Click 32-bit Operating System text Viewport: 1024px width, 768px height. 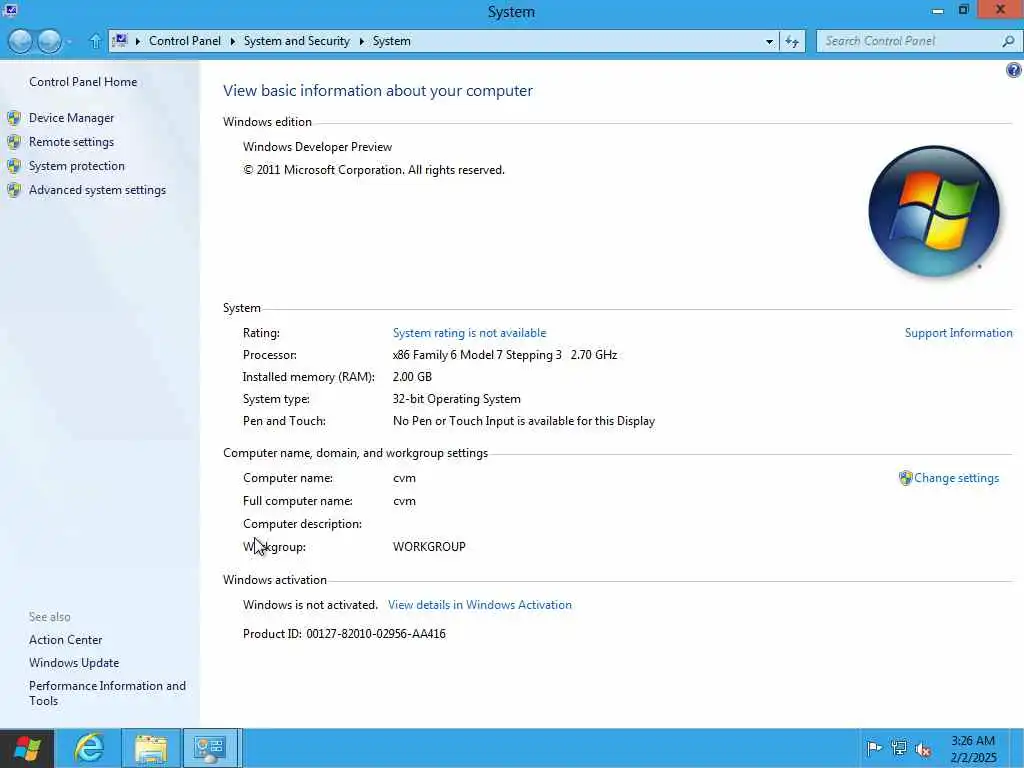tap(456, 399)
